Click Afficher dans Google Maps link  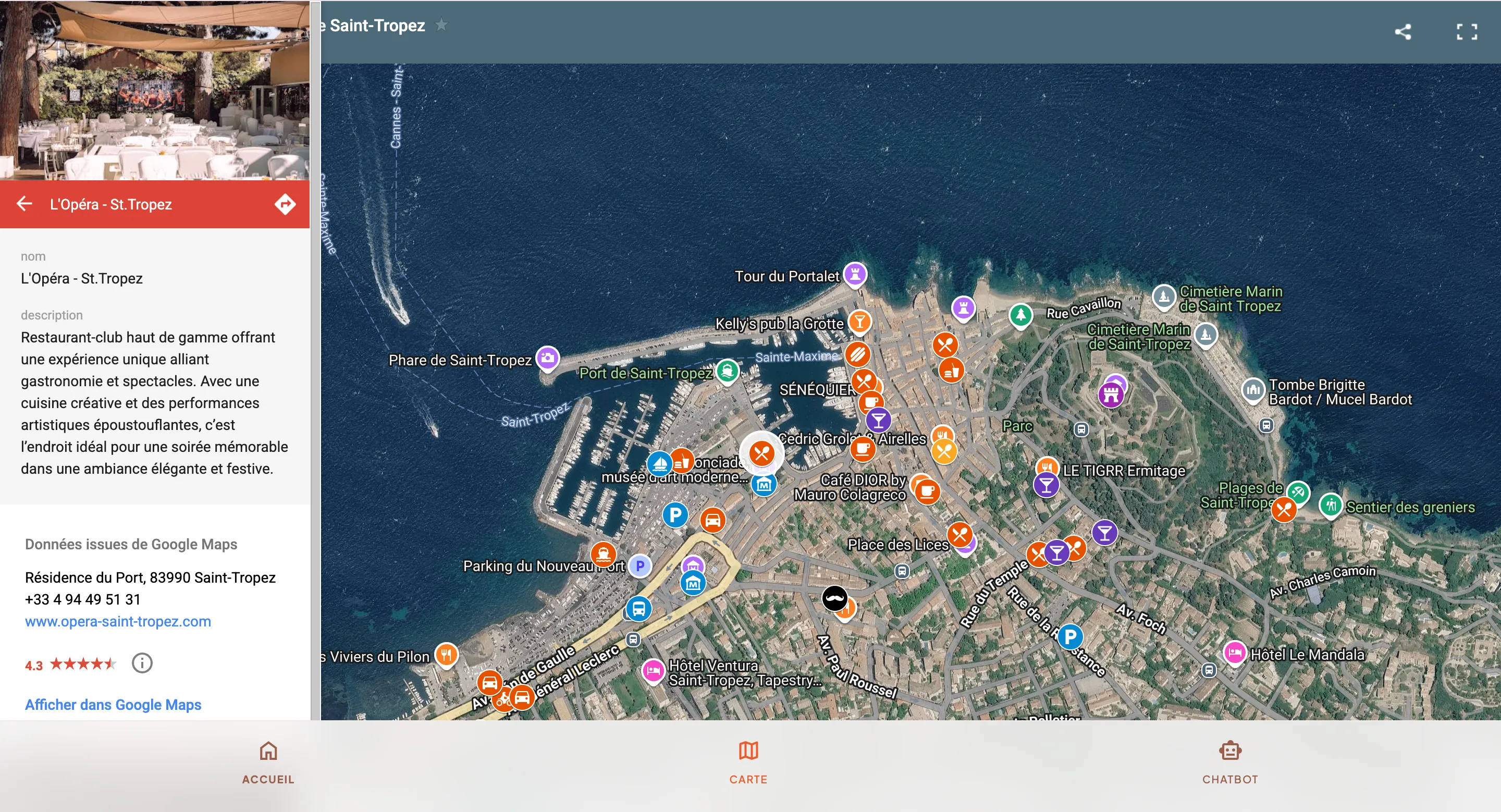pyautogui.click(x=113, y=704)
